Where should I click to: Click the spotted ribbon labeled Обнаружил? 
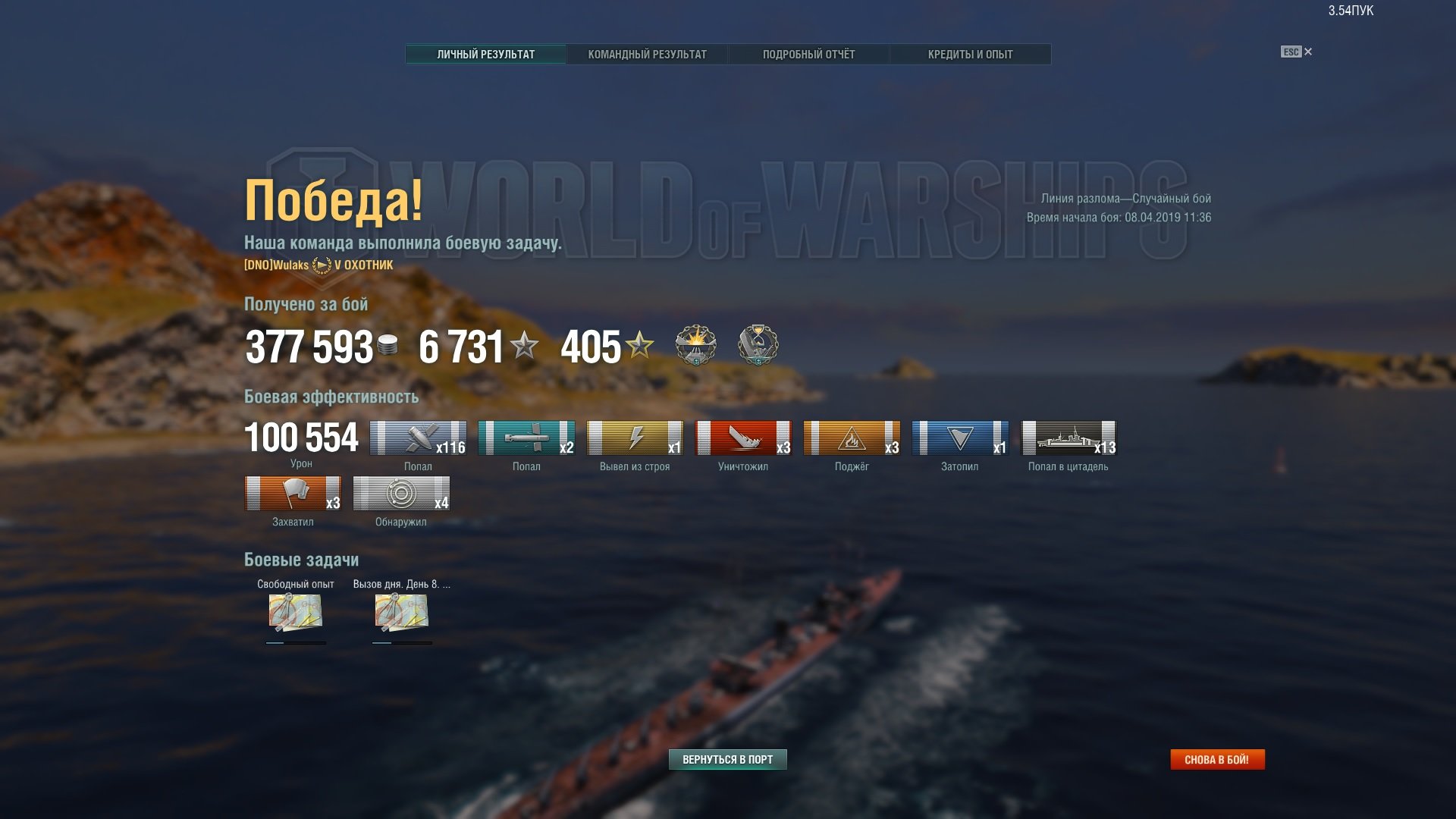[401, 494]
